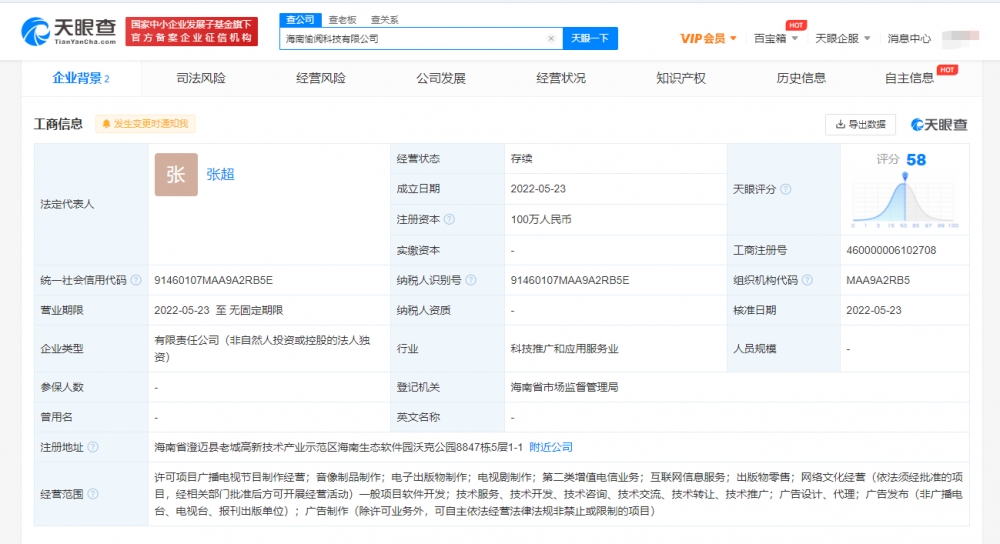This screenshot has width=1000, height=544.
Task: Click the help icon beside 注册地址
Action: 92,447
